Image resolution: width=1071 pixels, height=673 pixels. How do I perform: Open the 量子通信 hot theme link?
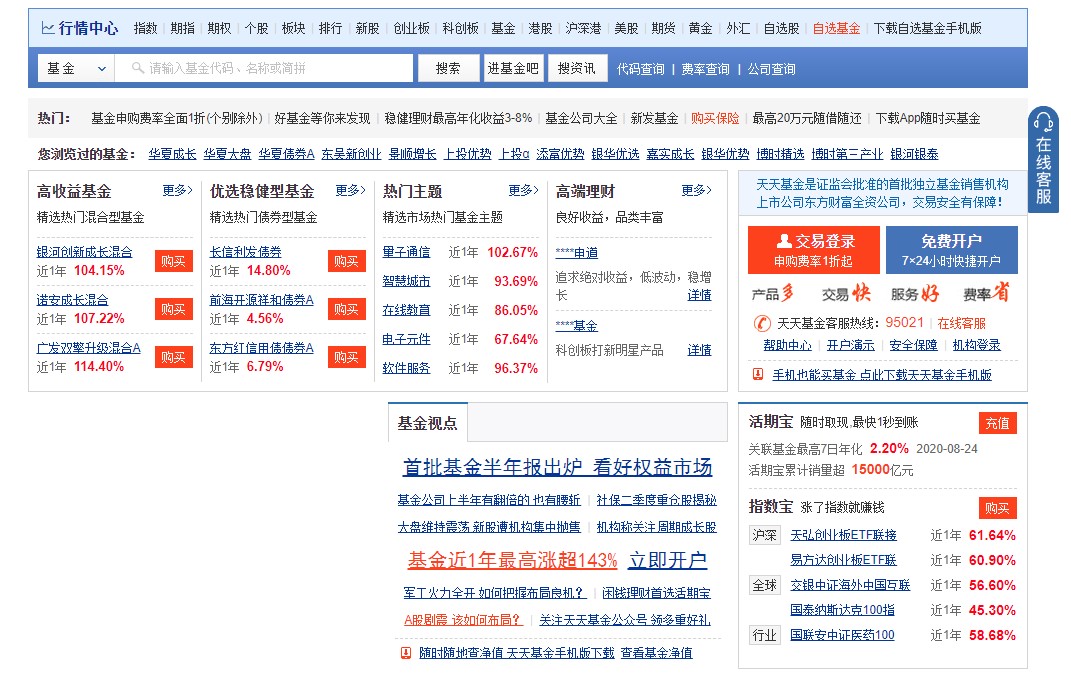point(406,252)
